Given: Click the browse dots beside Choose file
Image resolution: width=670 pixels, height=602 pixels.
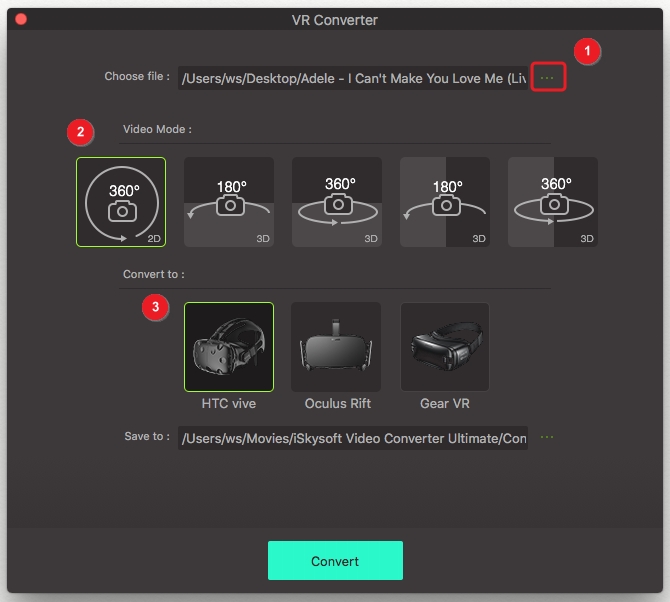Looking at the screenshot, I should point(548,77).
